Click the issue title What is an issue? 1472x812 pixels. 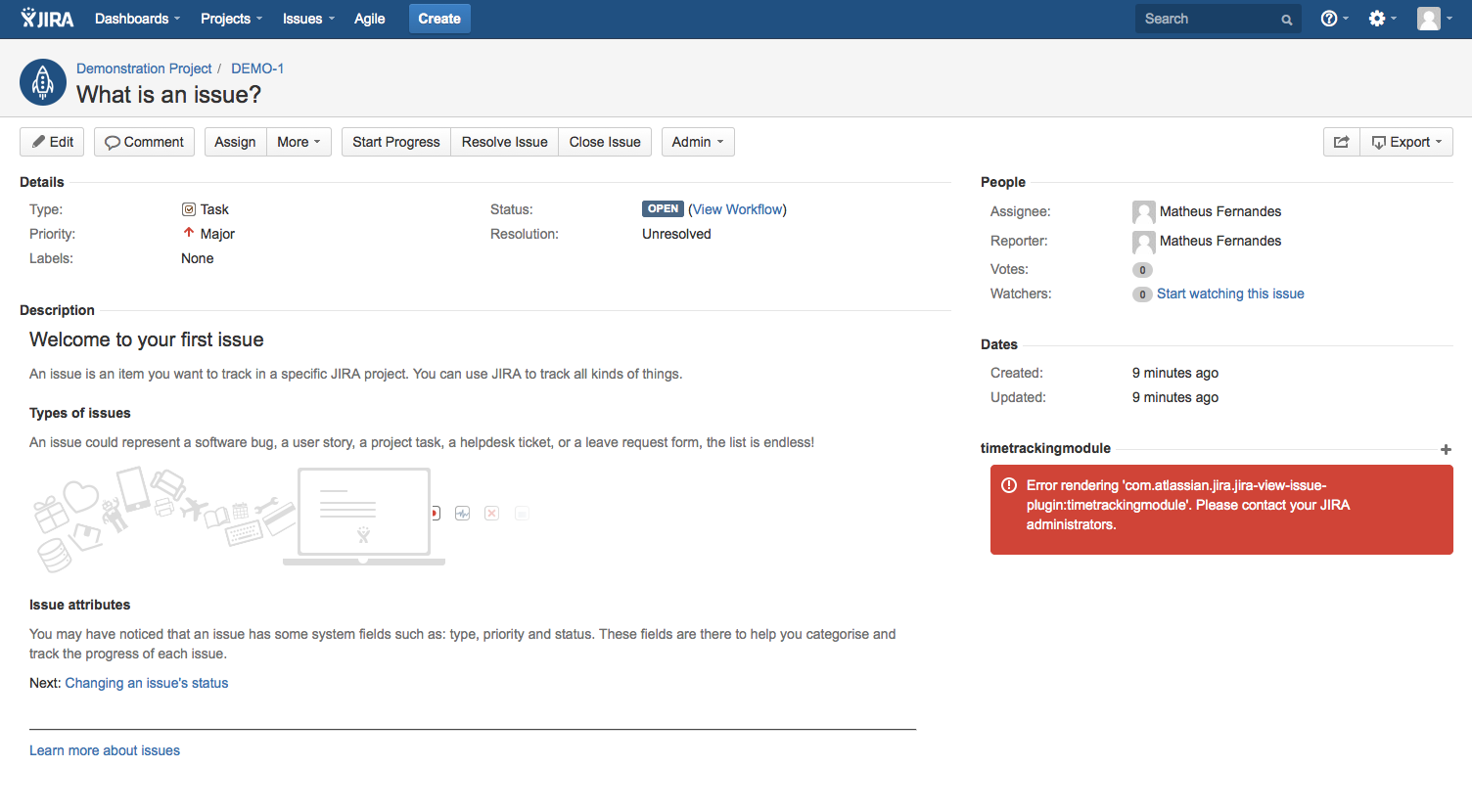tap(169, 94)
